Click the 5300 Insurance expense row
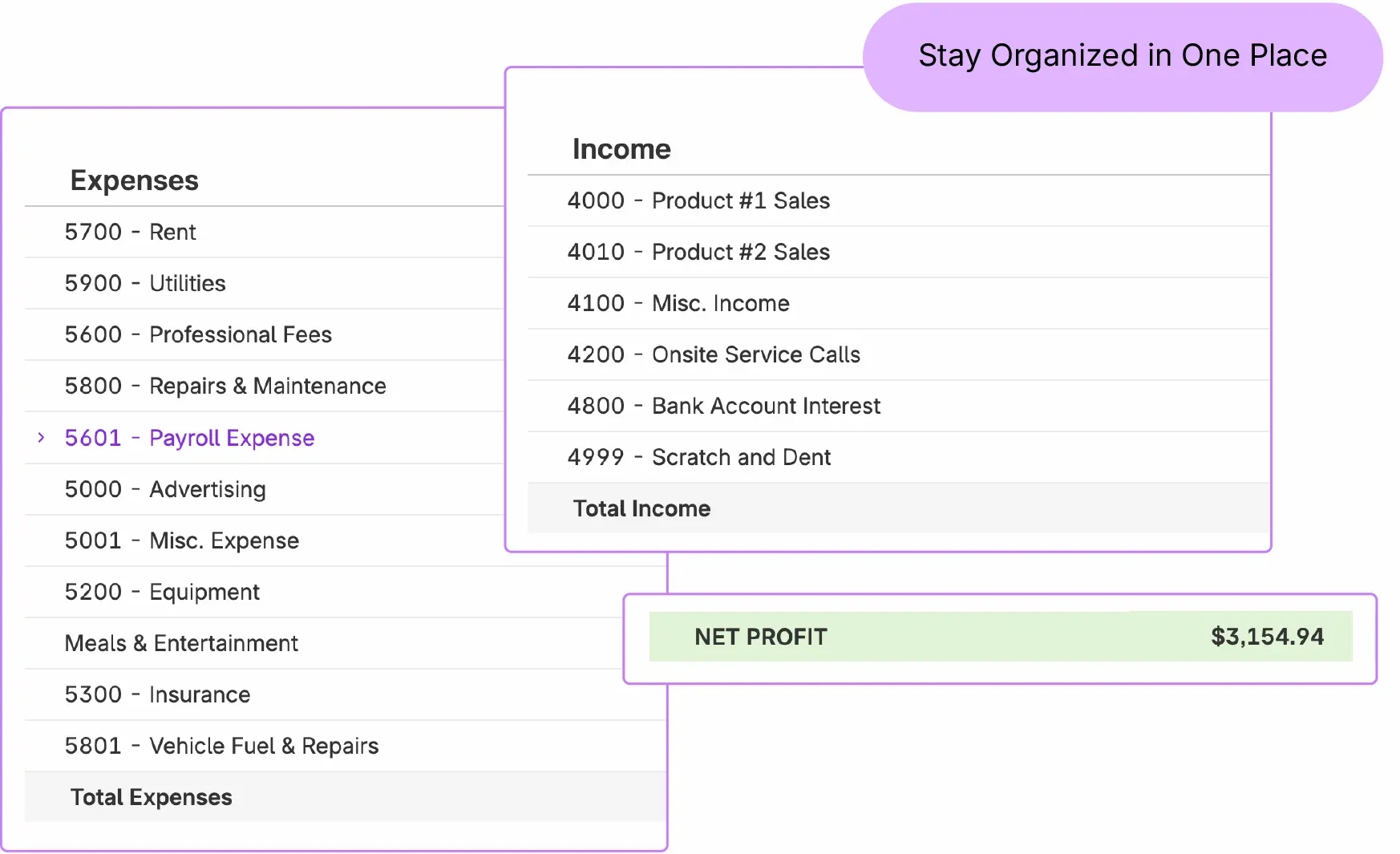Viewport: 1400px width, 854px height. 157,694
